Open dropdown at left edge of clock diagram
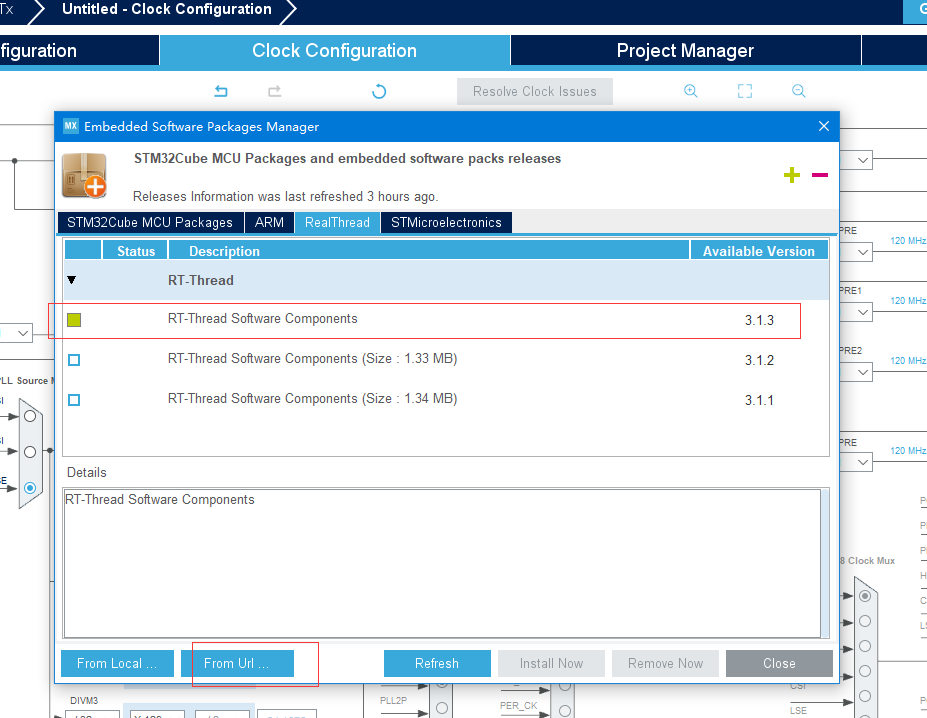 pos(22,334)
